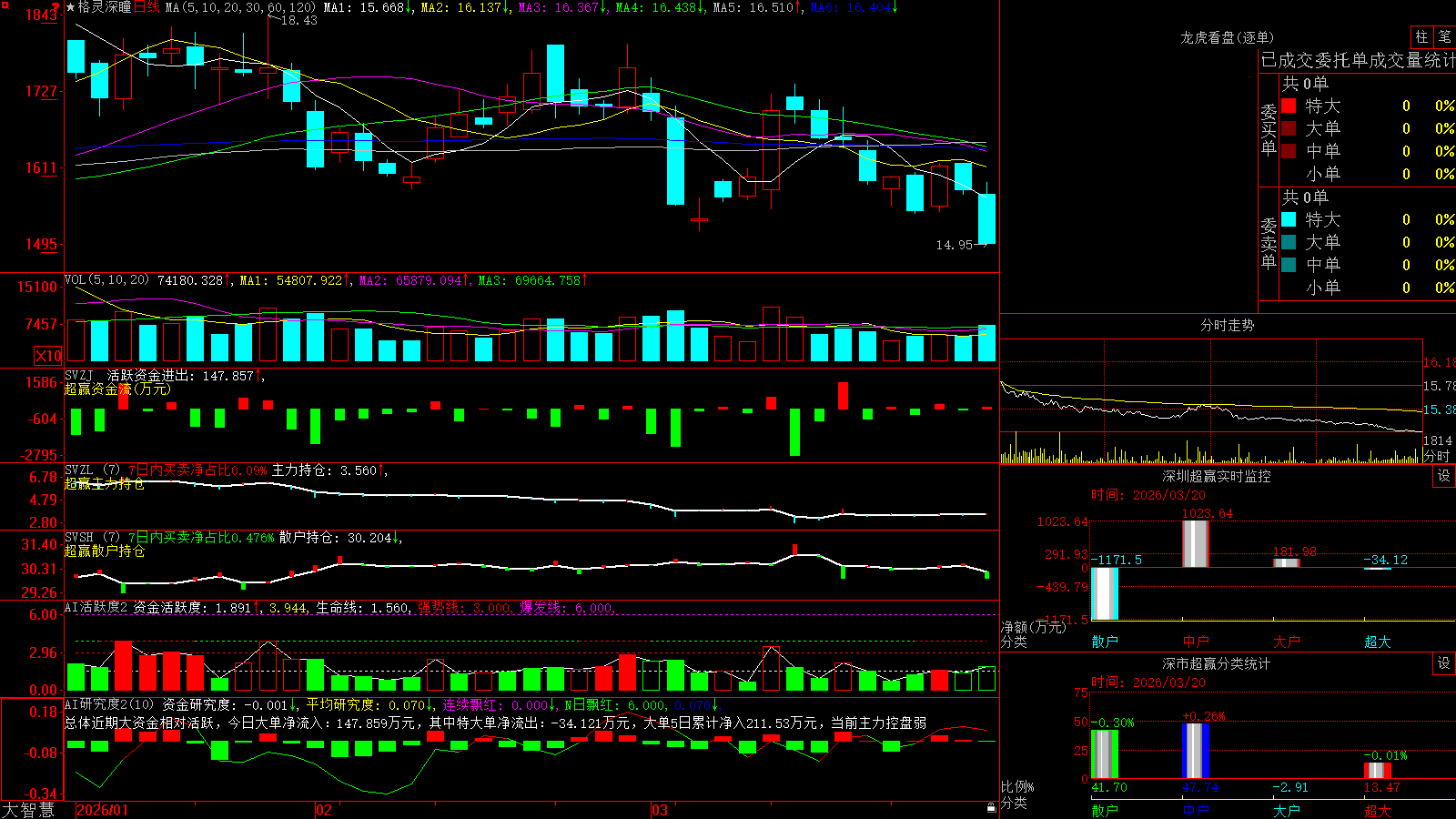Click the 超赢主力持仓 label

(x=105, y=483)
